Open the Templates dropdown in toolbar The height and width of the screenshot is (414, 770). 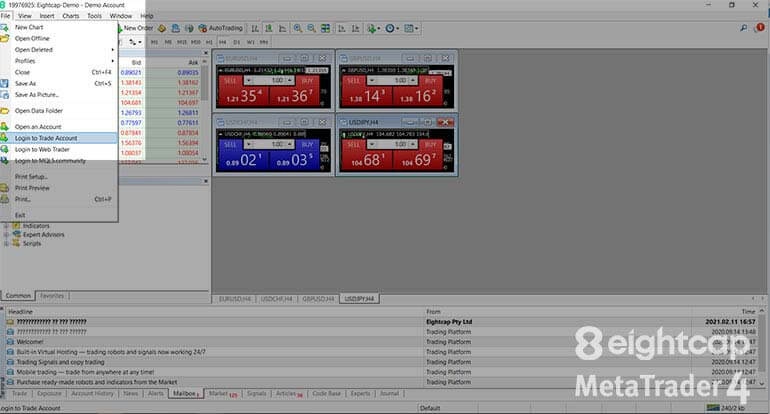(411, 28)
